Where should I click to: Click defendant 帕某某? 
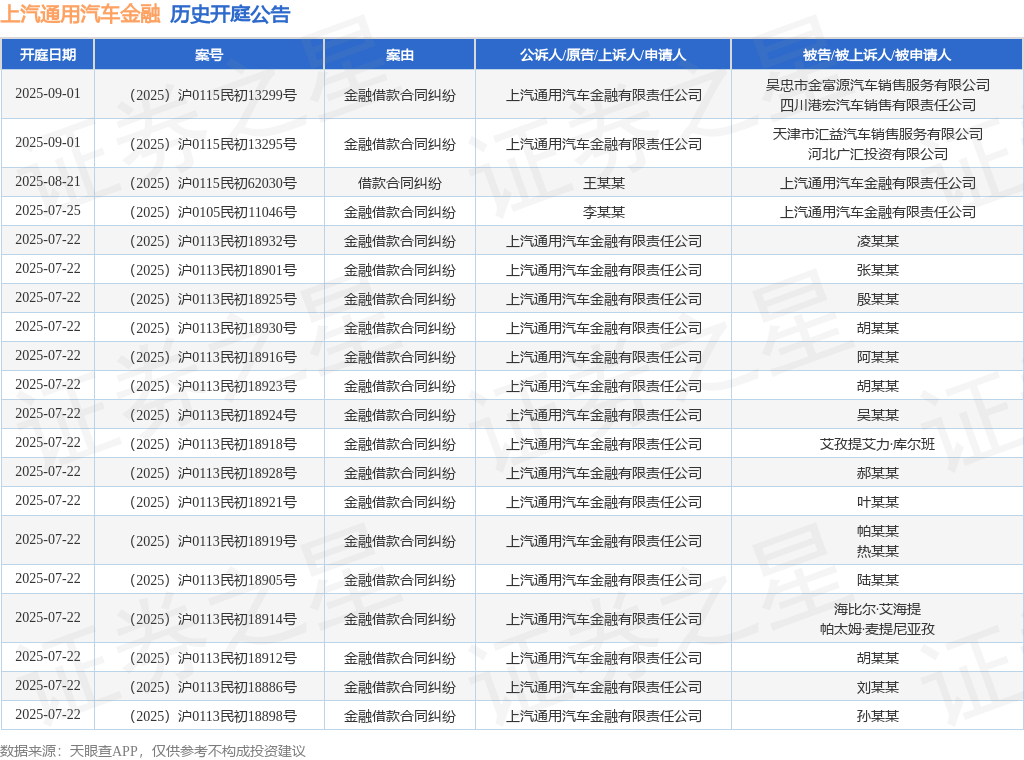(878, 531)
